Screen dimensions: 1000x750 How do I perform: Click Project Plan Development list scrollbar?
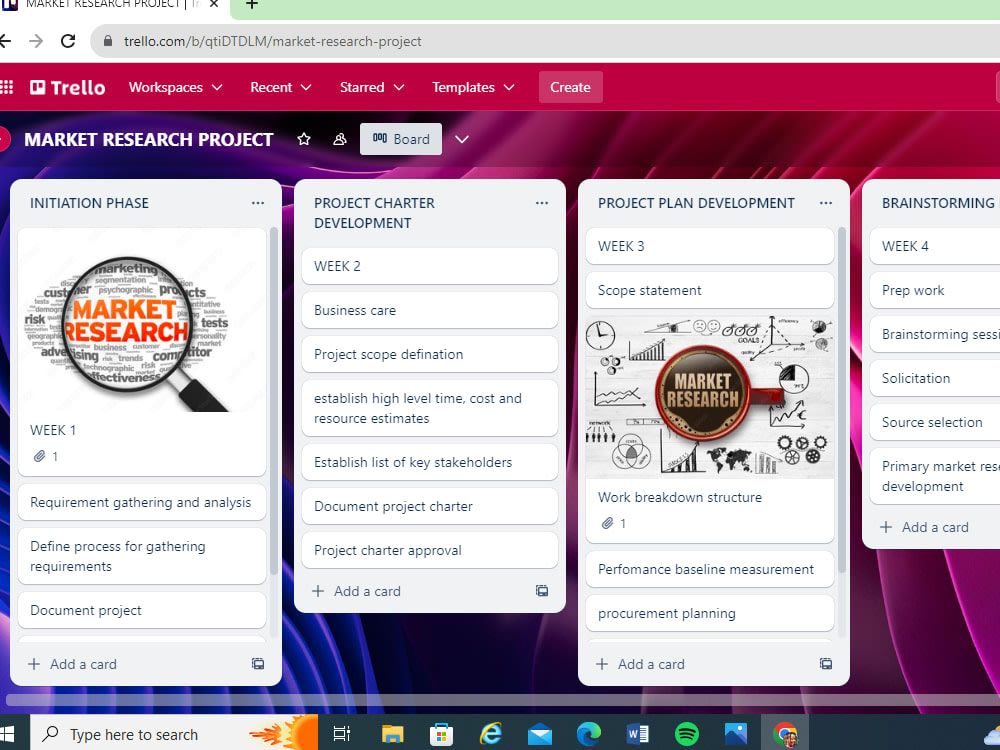(x=842, y=401)
